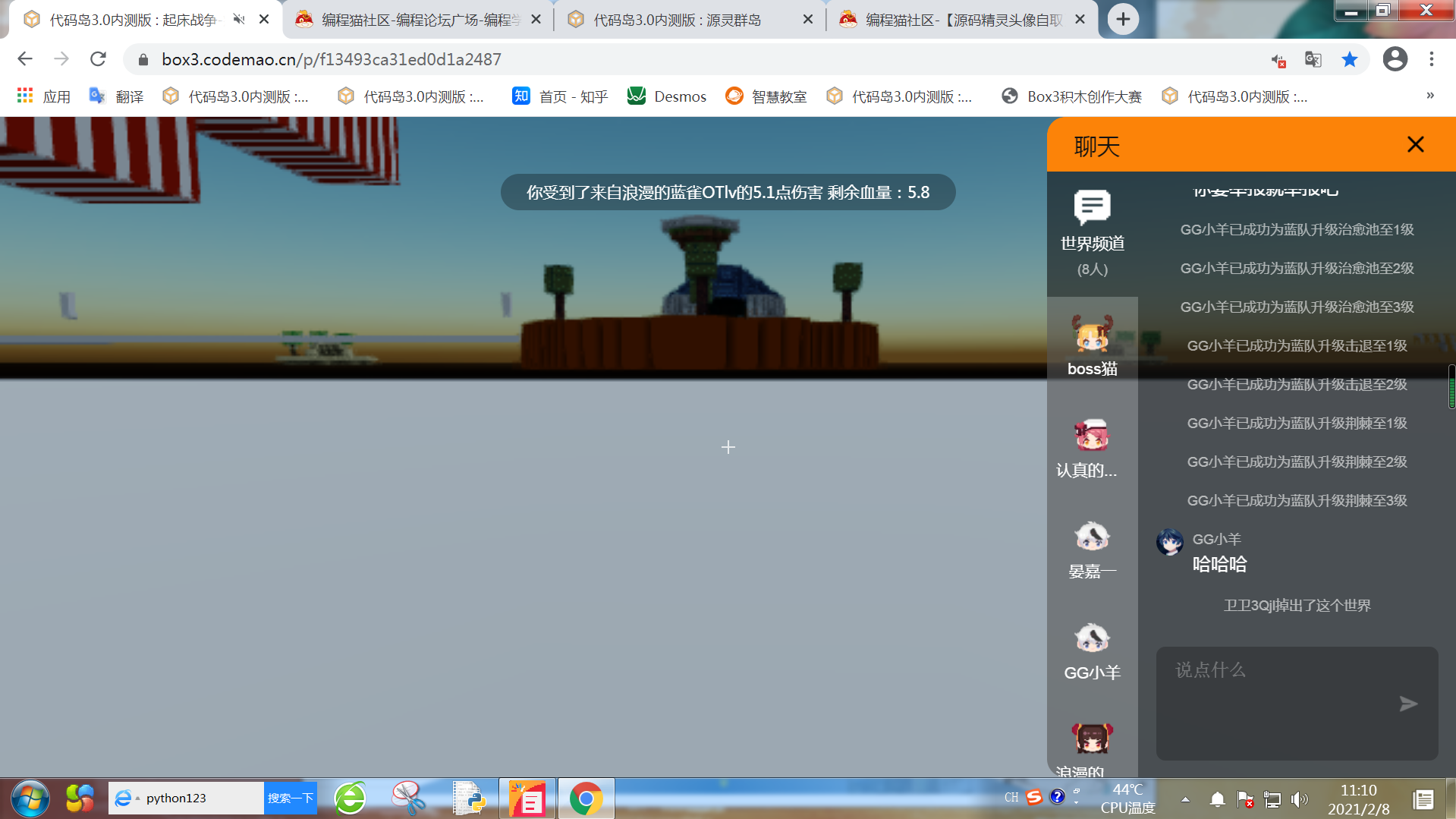Open Chrome from the taskbar
This screenshot has height=819, width=1456.
[x=586, y=799]
